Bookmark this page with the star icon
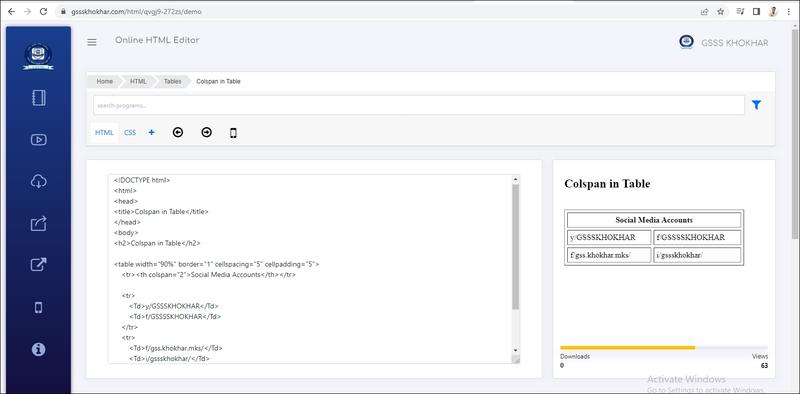800x394 pixels. (x=720, y=11)
